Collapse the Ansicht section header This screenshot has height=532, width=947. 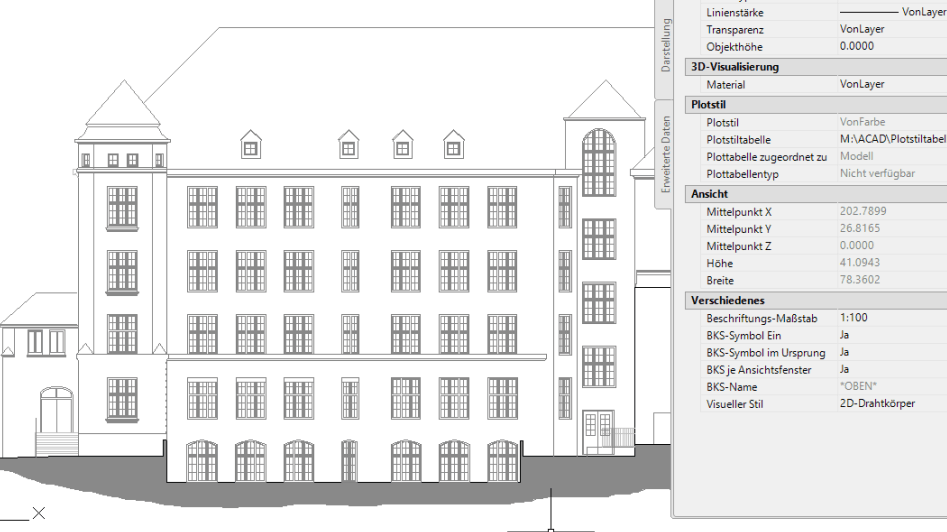pyautogui.click(x=709, y=193)
